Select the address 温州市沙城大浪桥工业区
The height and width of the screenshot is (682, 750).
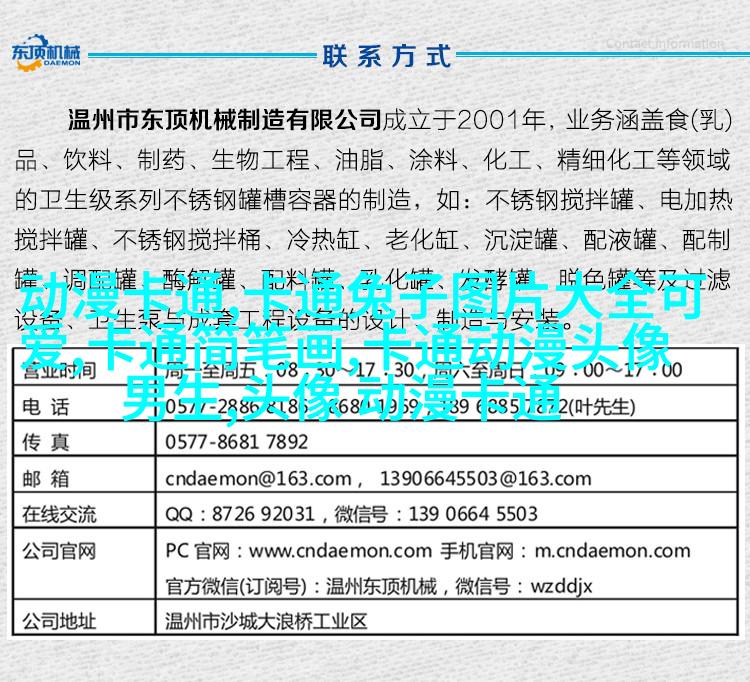coord(266,621)
